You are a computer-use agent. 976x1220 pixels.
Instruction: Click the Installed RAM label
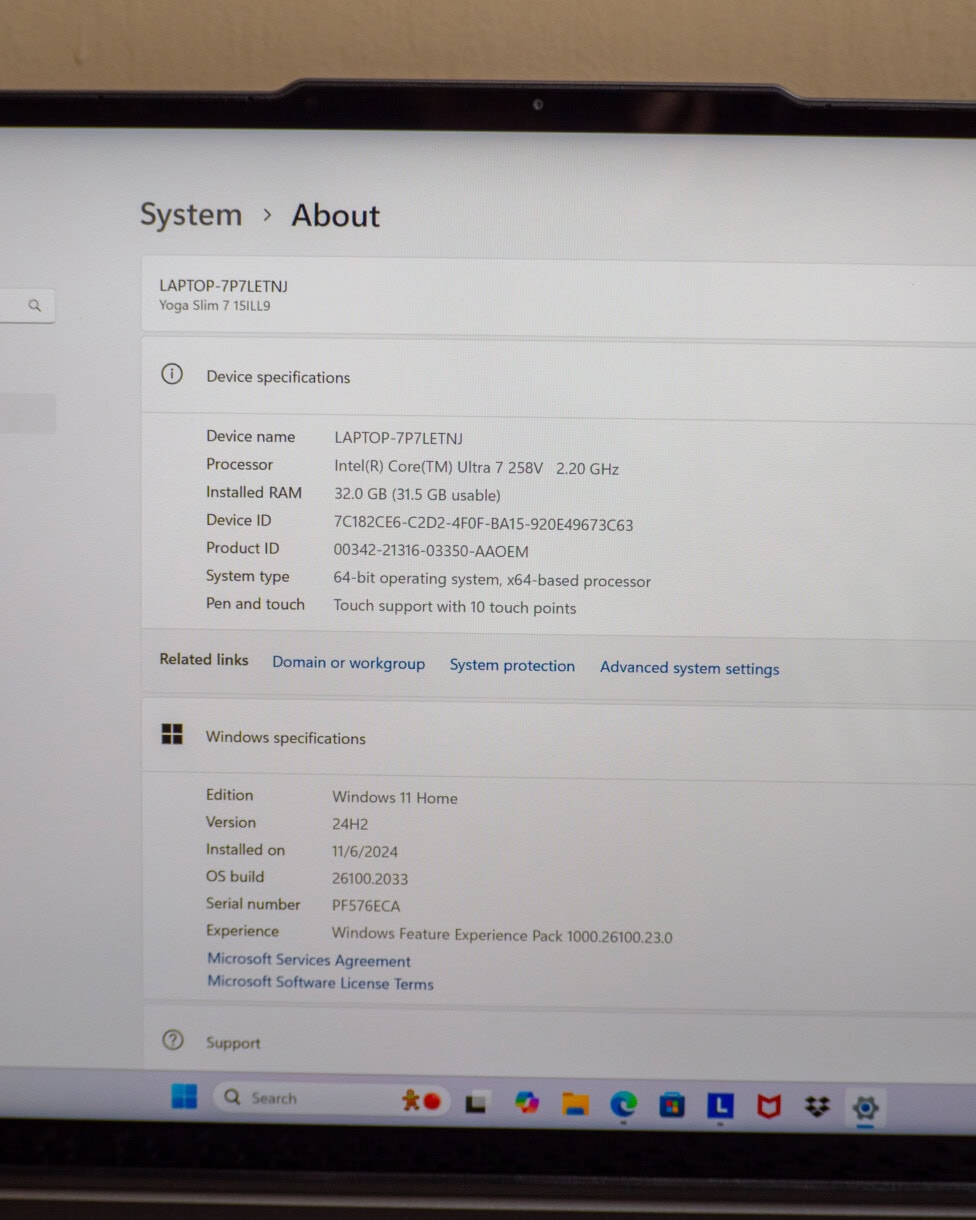pyautogui.click(x=254, y=492)
